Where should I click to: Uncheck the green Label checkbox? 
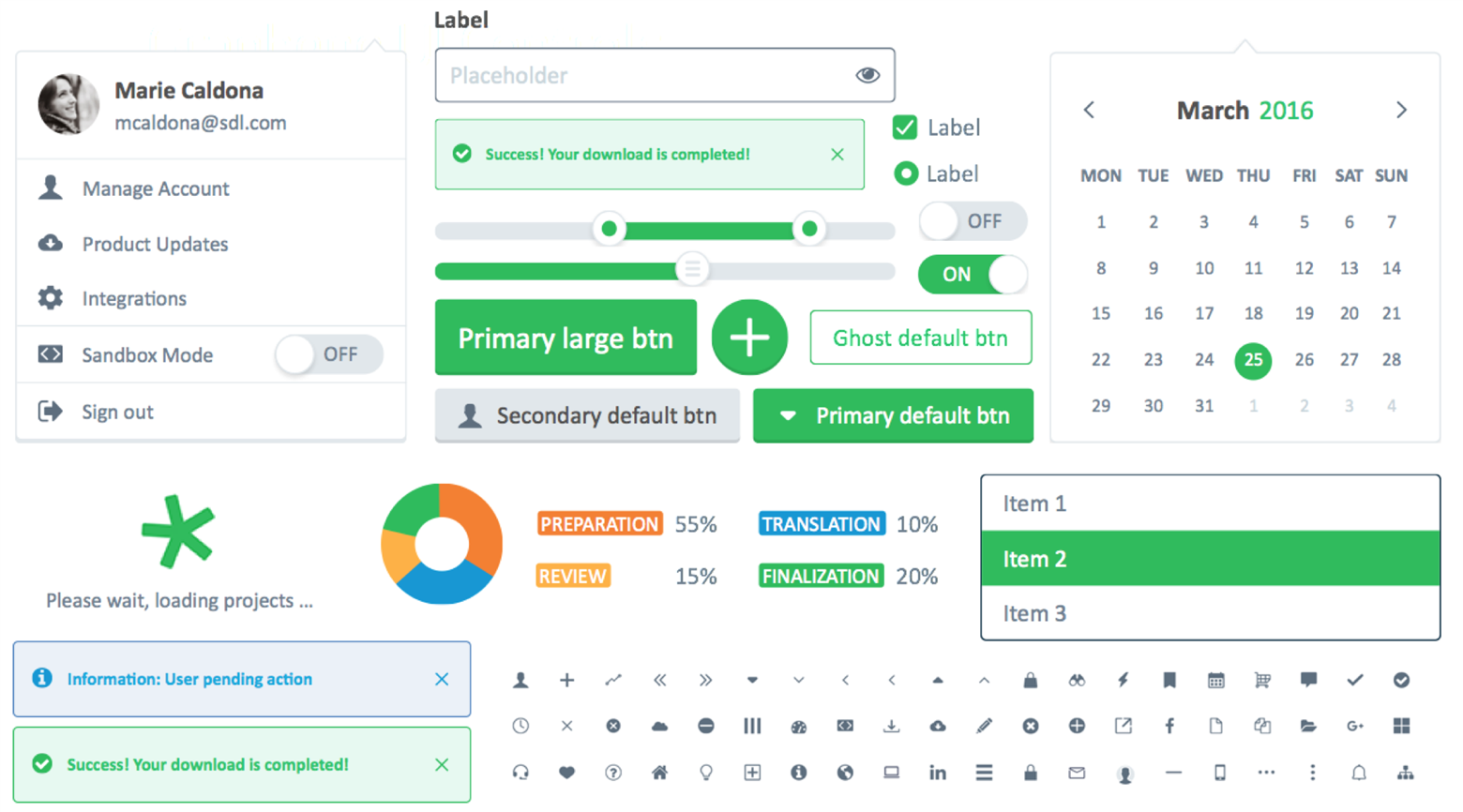click(x=905, y=128)
